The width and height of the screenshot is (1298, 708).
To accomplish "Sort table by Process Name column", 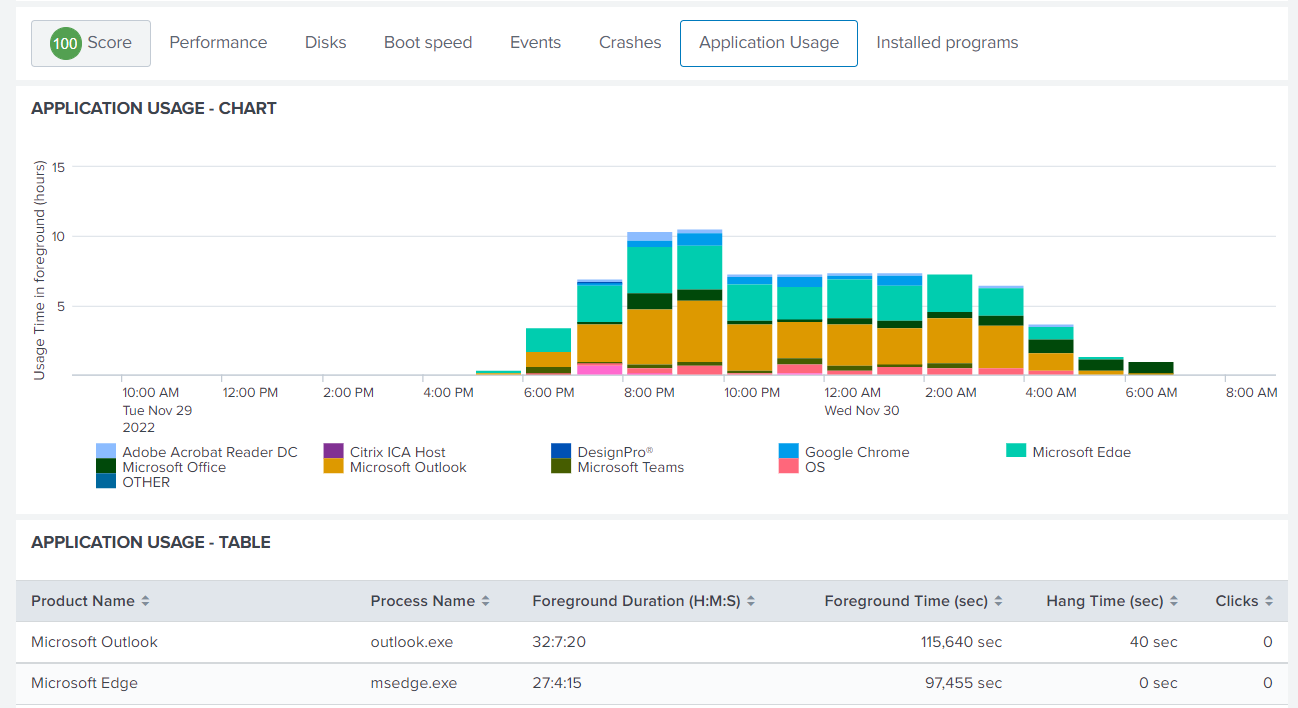I will (430, 601).
